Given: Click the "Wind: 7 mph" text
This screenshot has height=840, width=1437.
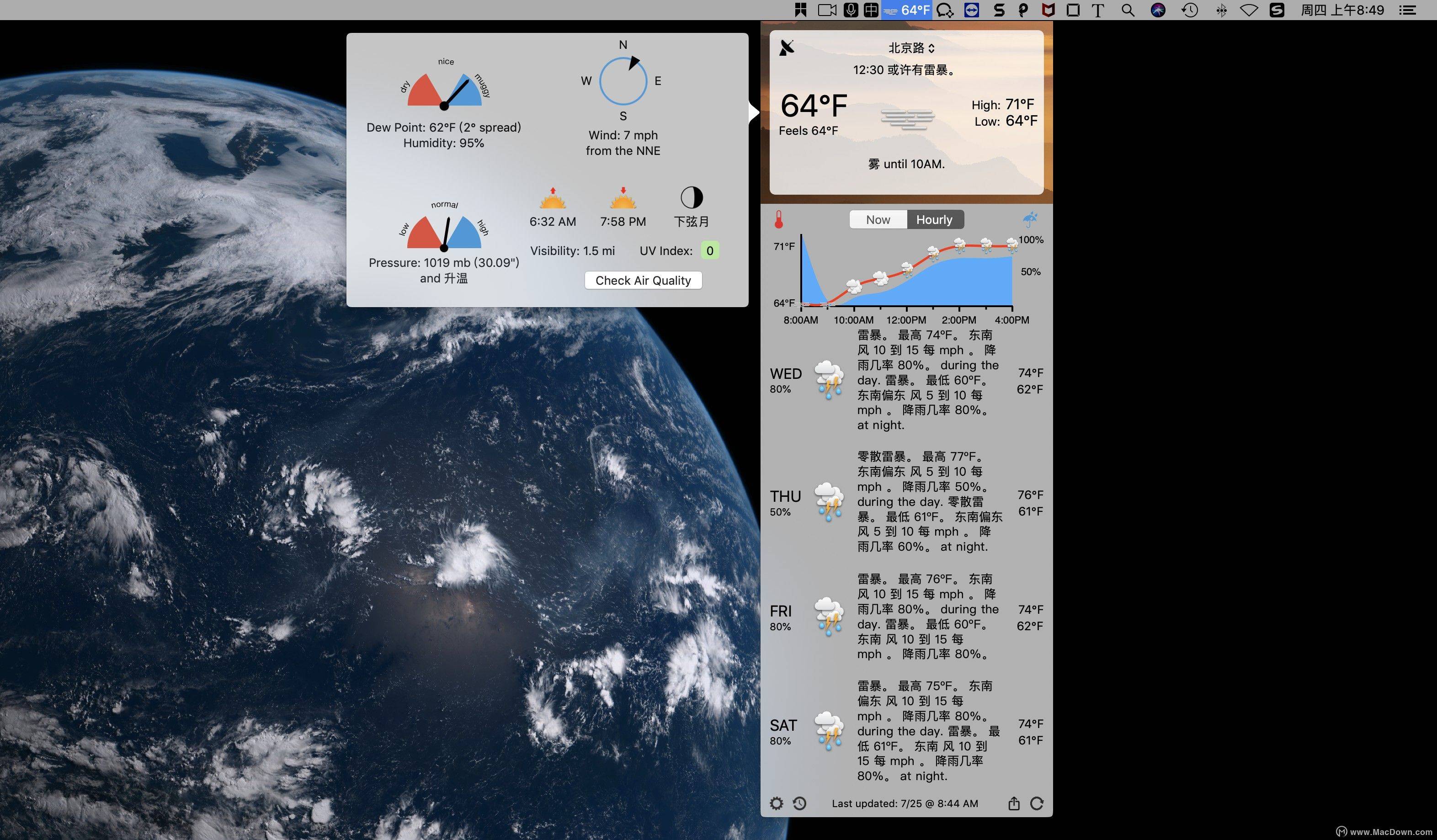Looking at the screenshot, I should (x=623, y=135).
